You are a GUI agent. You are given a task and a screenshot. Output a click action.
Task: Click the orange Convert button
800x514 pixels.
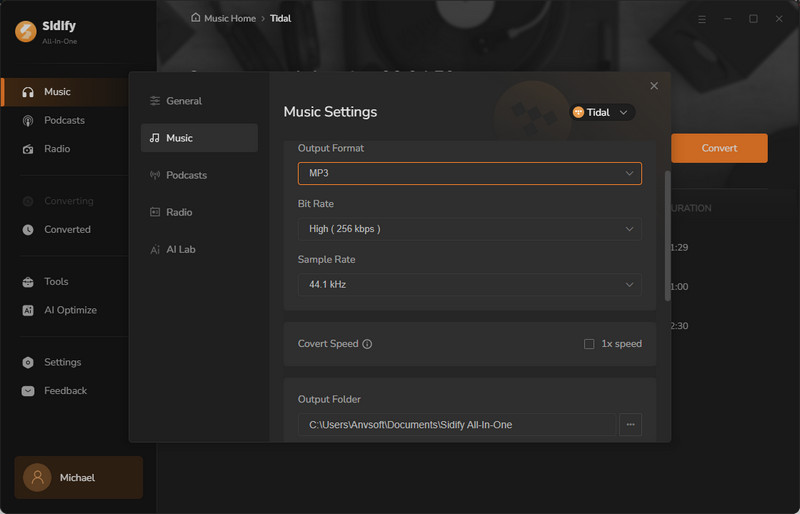pos(719,148)
